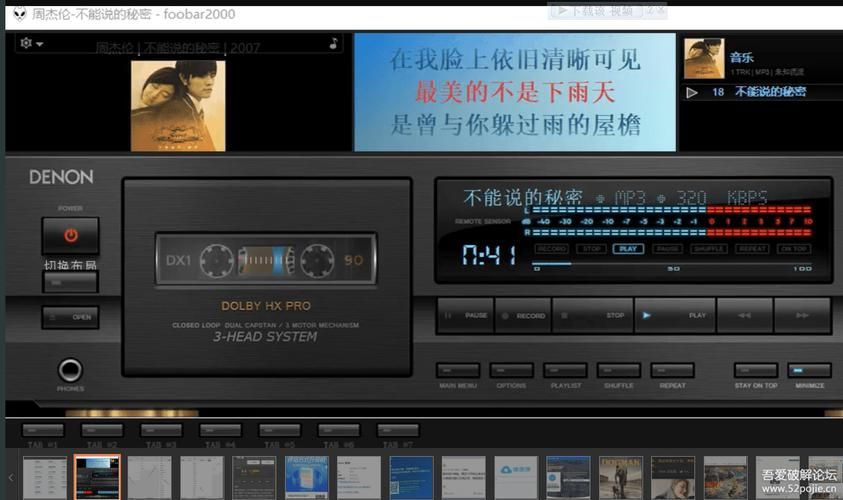Click the MINIMIZE deck button
Image resolution: width=843 pixels, height=500 pixels.
809,370
